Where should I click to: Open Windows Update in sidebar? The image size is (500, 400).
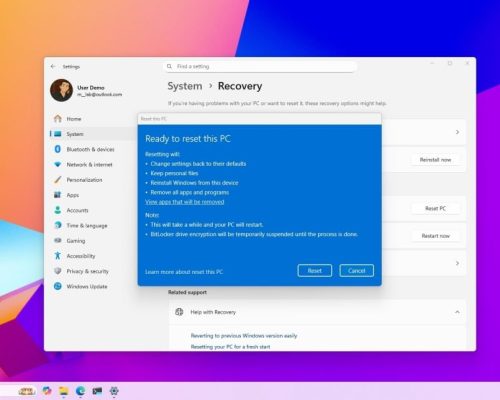pyautogui.click(x=87, y=286)
